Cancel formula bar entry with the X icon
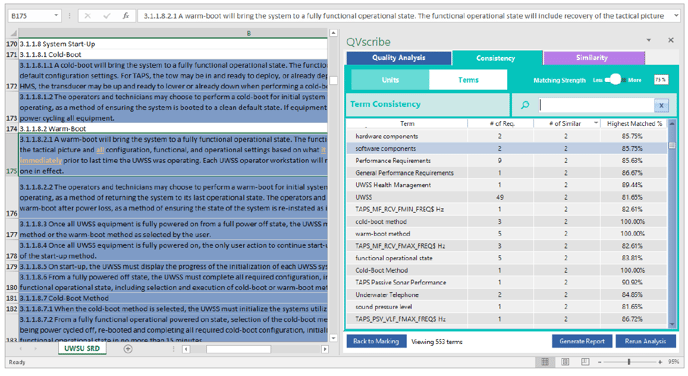Viewport: 688px width, 376px height. (88, 16)
